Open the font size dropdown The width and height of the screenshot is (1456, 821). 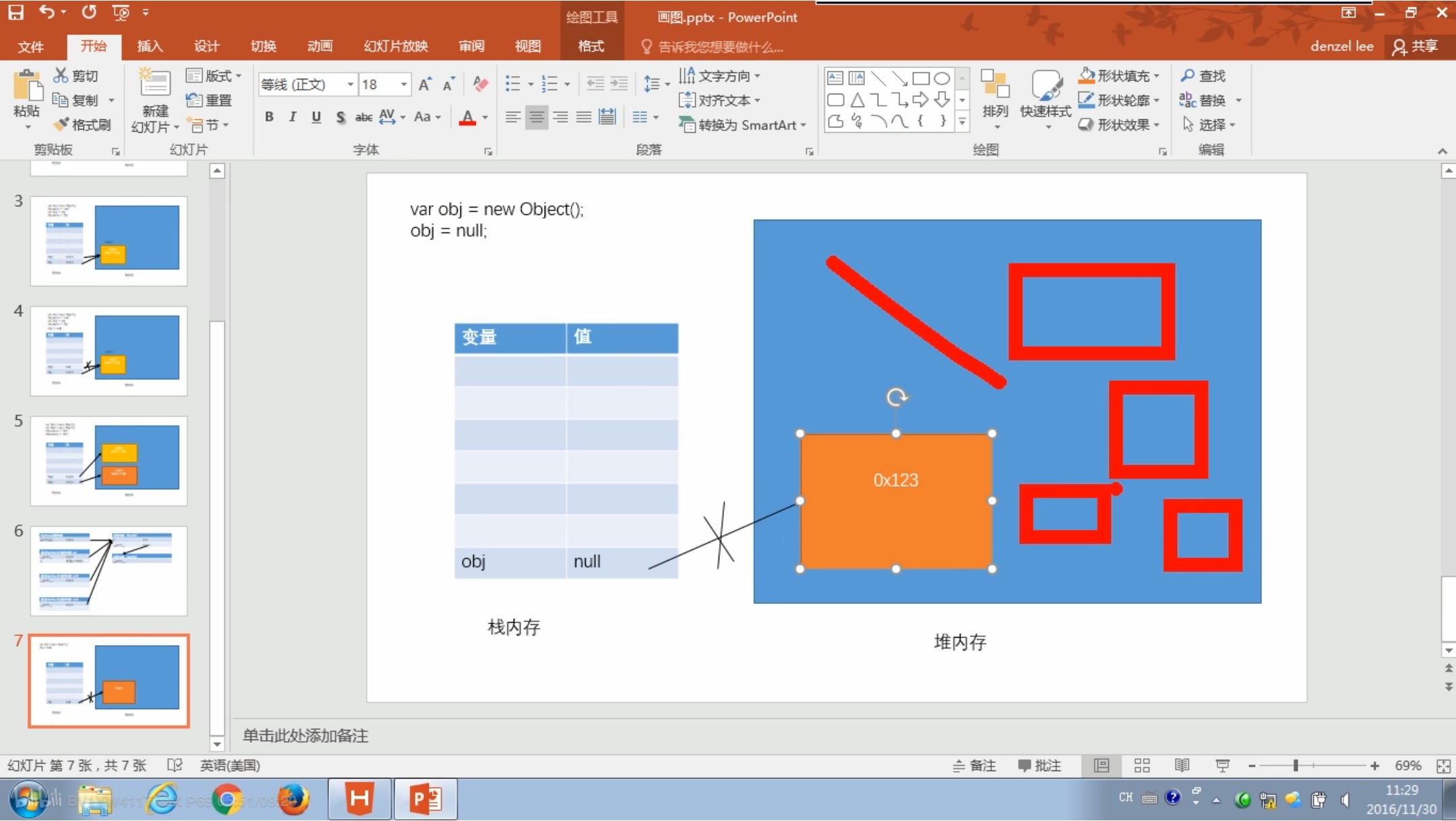coord(404,84)
